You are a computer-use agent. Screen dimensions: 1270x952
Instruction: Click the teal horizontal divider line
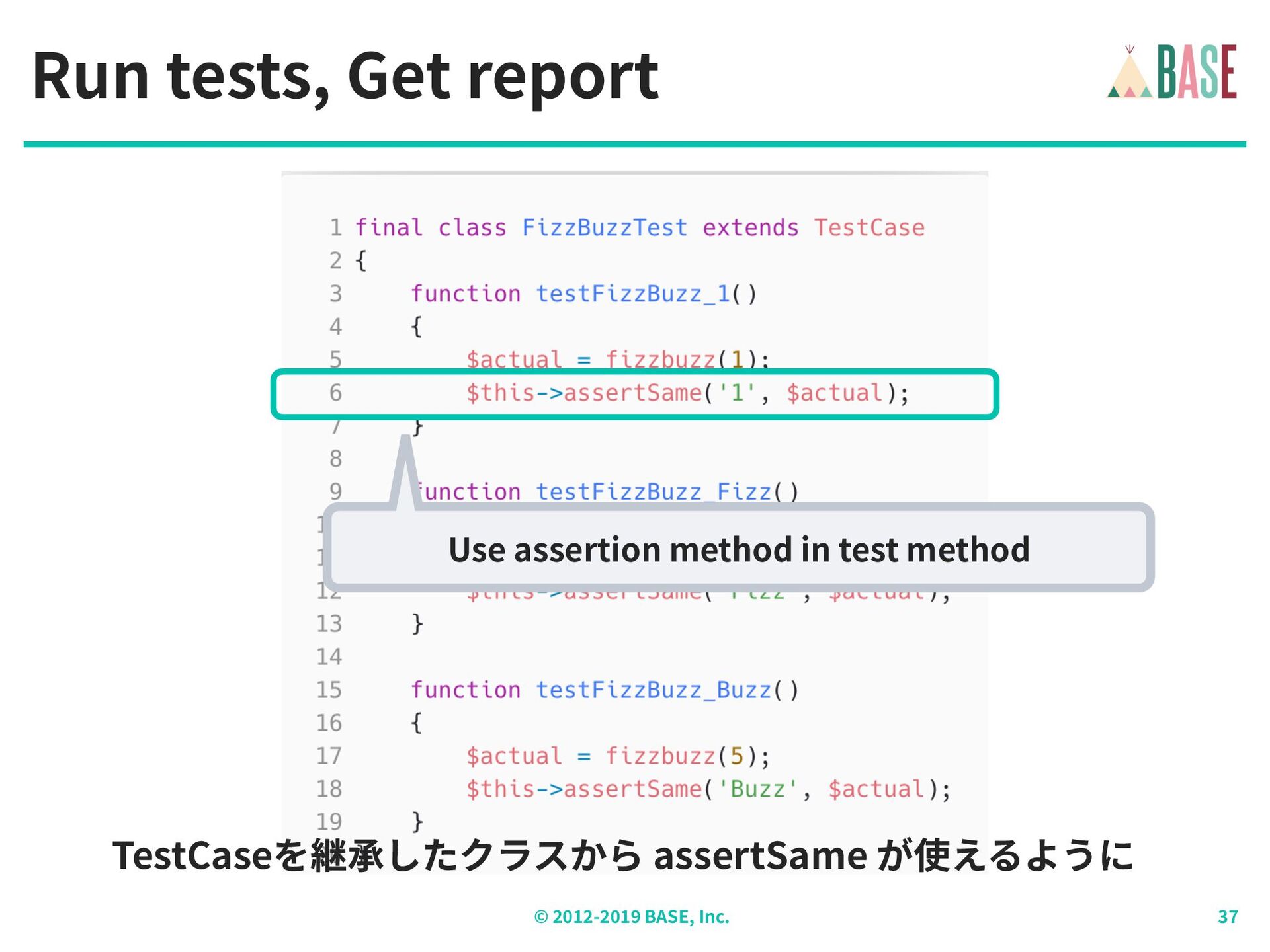[635, 144]
